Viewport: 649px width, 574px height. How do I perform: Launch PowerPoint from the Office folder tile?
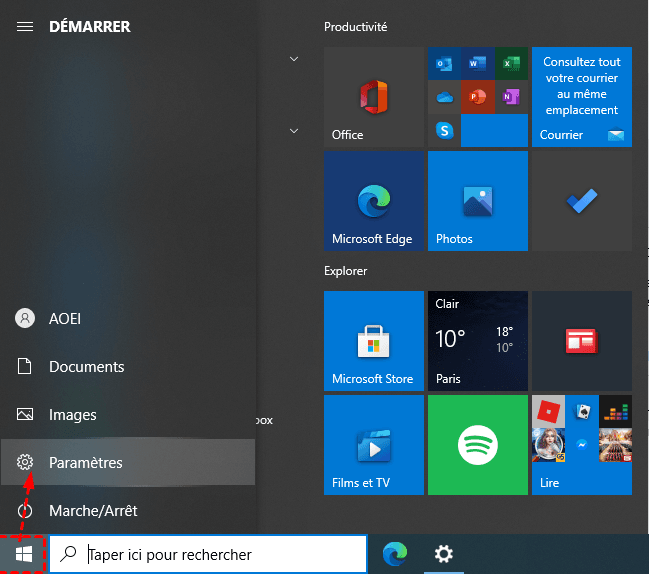pos(478,97)
